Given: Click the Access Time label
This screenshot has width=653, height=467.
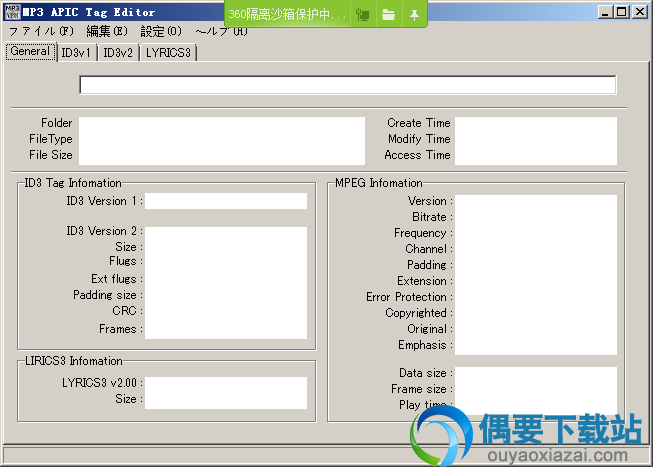Looking at the screenshot, I should (x=418, y=155).
